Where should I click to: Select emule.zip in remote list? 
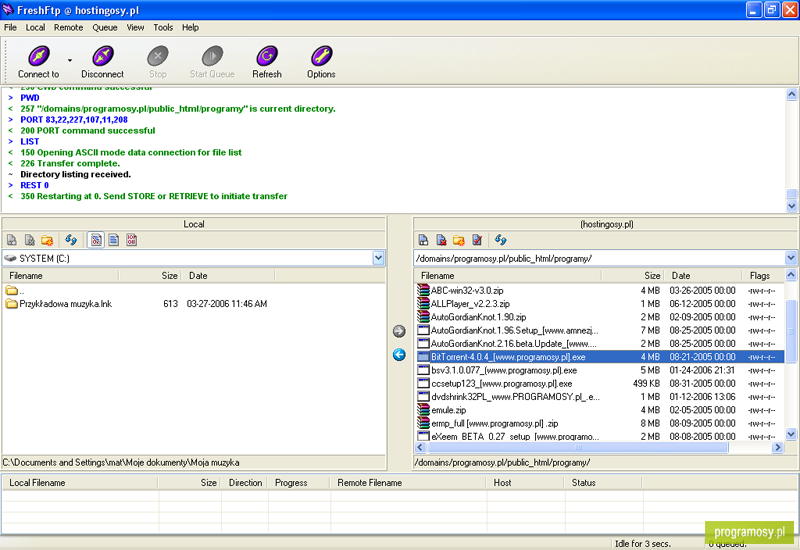tap(599, 410)
